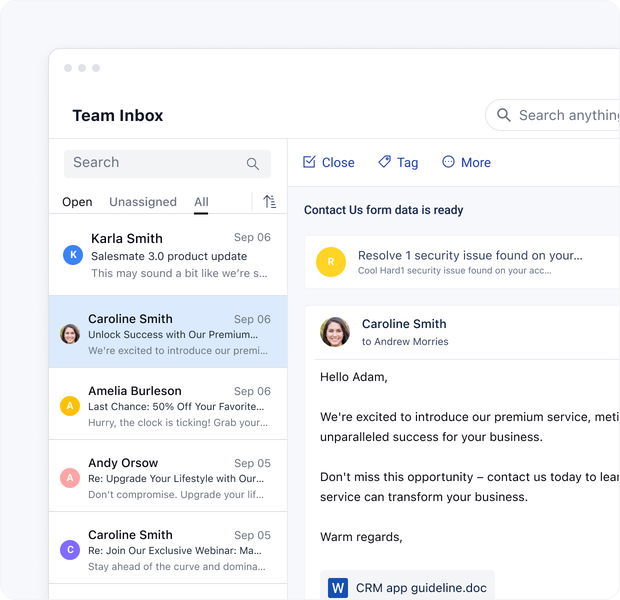
Task: Click the magnifier icon in the inbox search box
Action: [253, 163]
